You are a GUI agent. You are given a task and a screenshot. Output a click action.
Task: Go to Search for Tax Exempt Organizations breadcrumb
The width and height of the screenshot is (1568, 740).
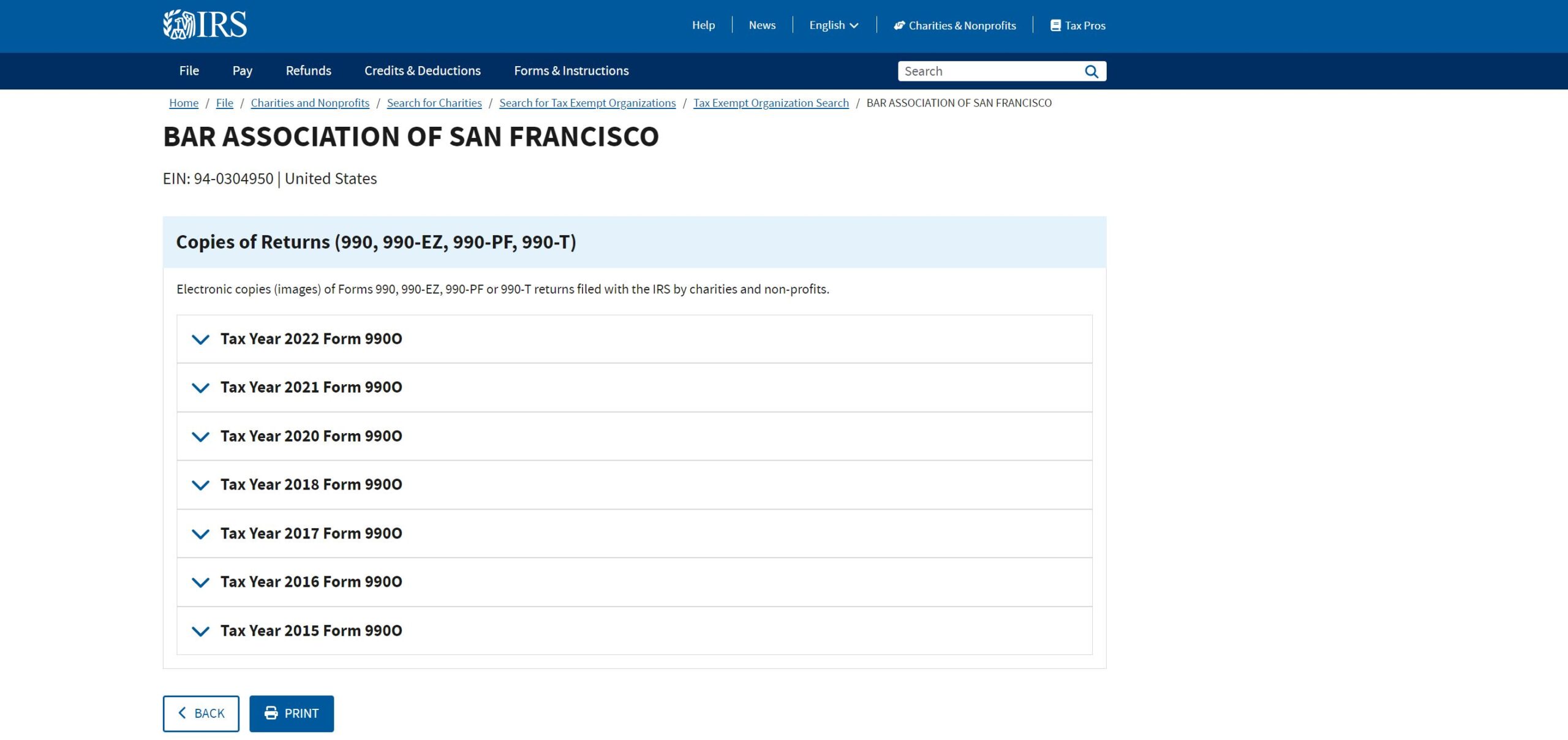point(587,103)
